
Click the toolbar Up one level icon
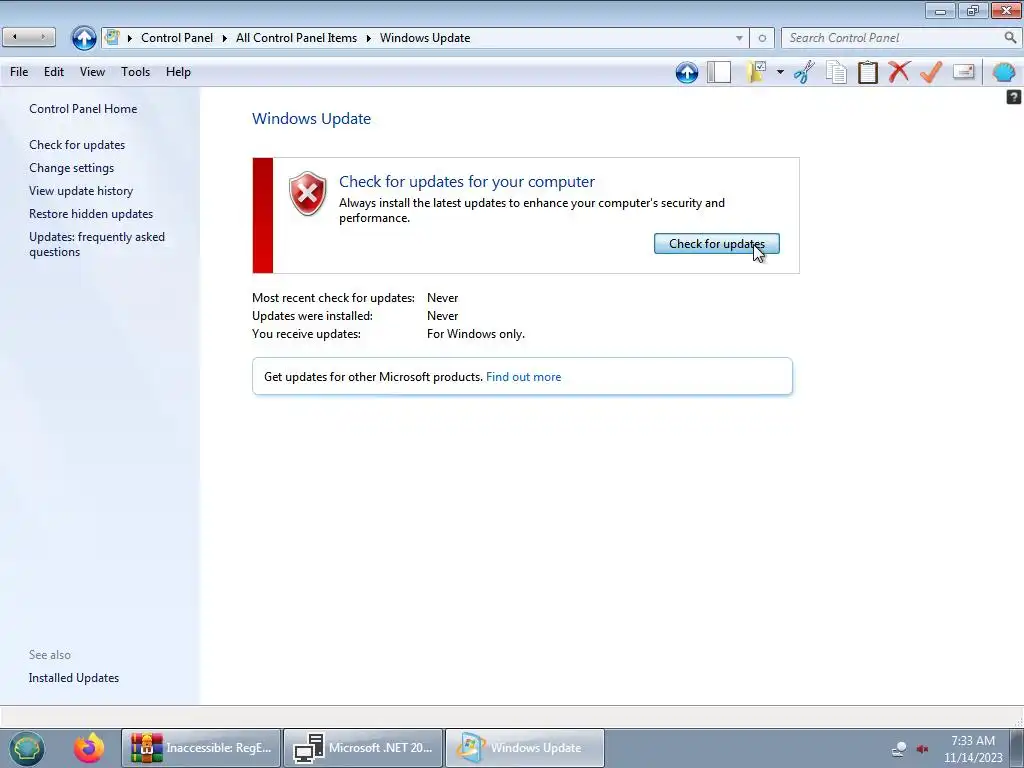click(686, 72)
